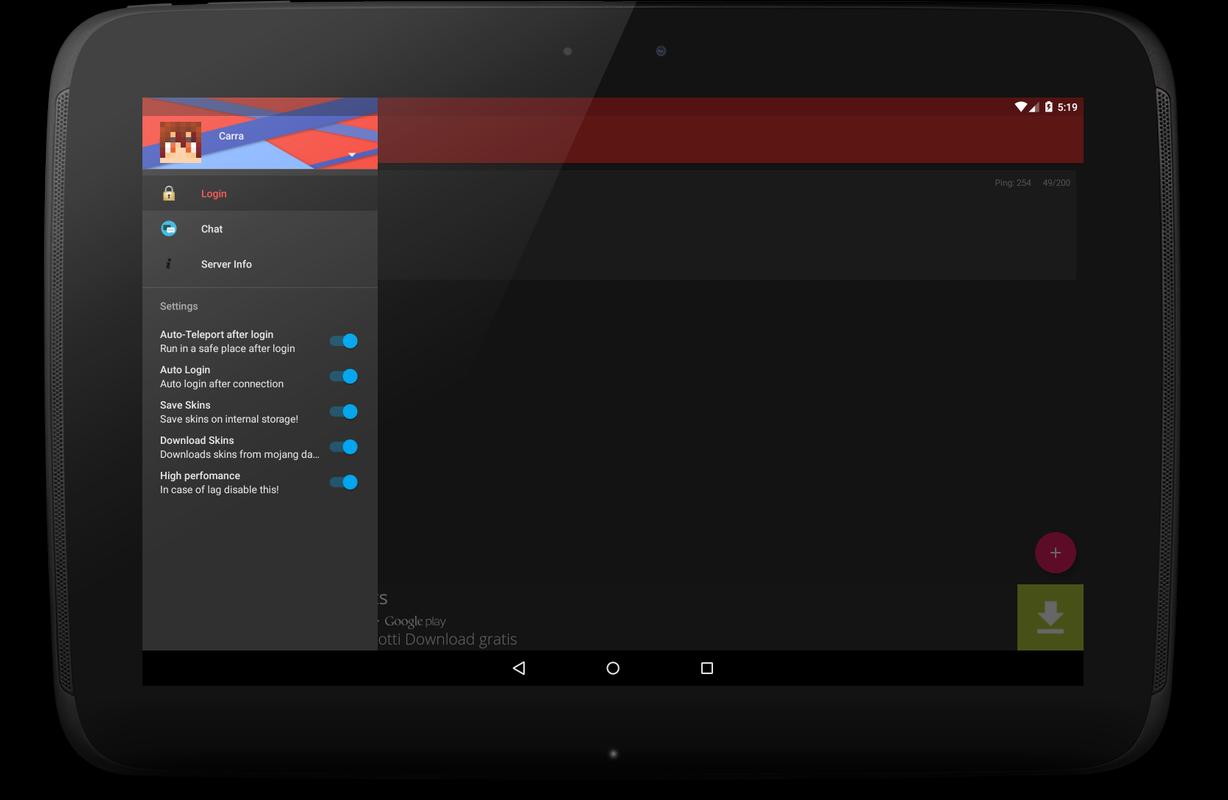Disable the Save Skins switch
The height and width of the screenshot is (800, 1228).
(343, 411)
